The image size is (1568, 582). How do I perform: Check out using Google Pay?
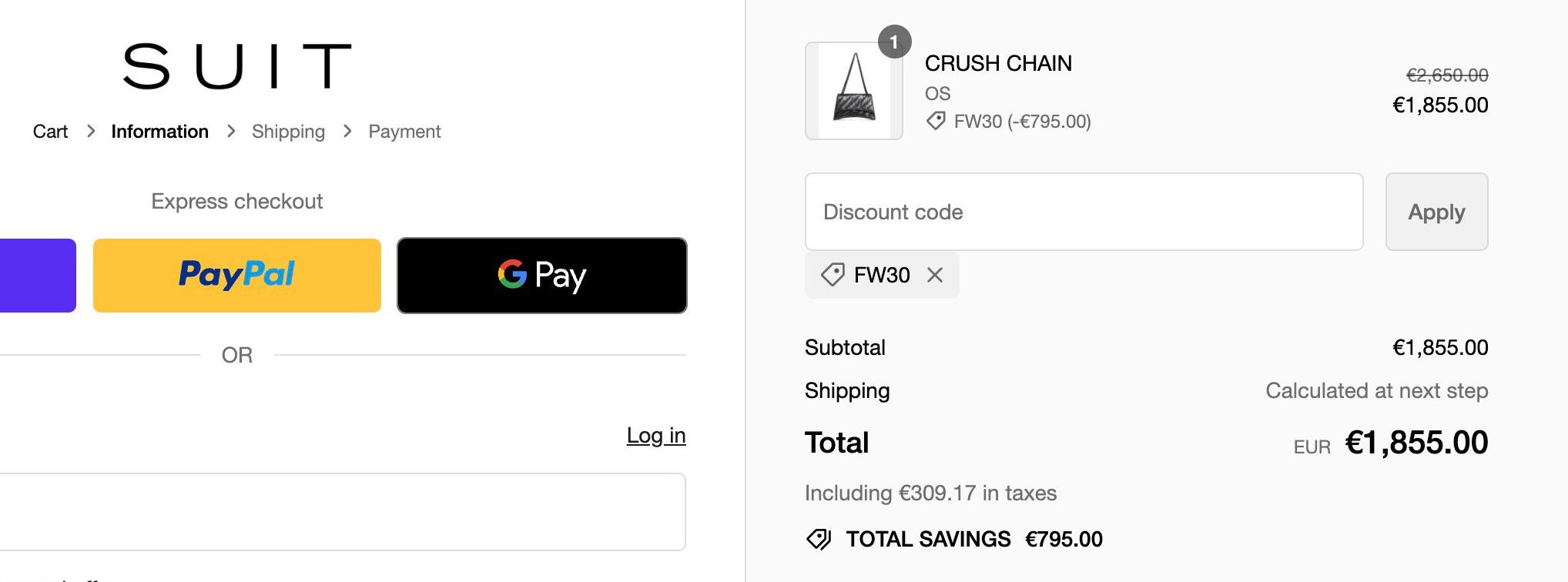[x=541, y=276]
